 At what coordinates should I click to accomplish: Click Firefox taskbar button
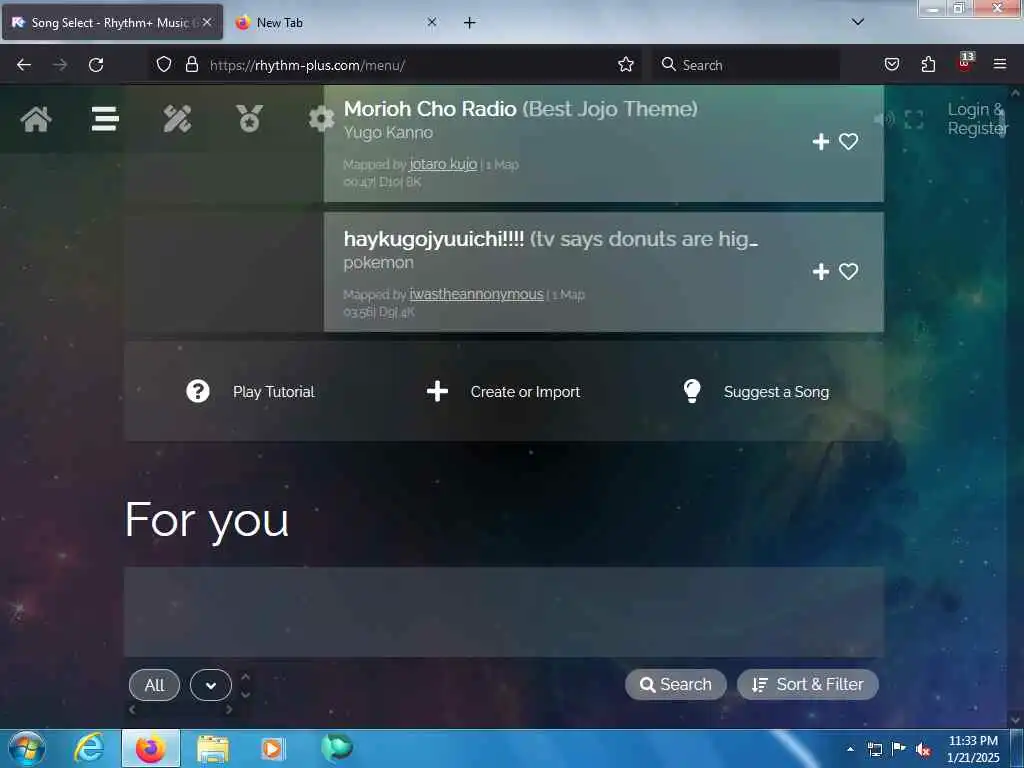[150, 748]
